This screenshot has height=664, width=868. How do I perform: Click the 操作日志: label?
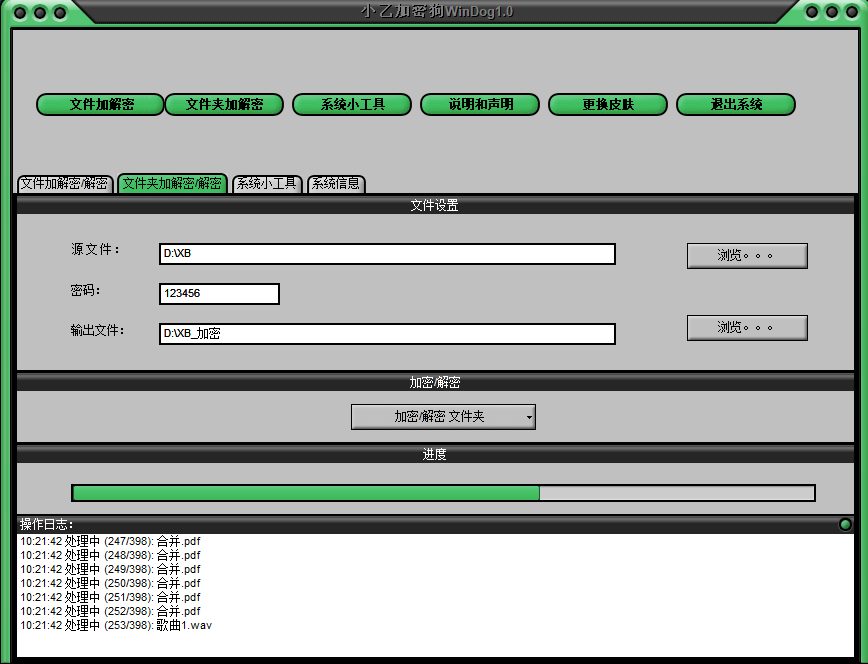pyautogui.click(x=46, y=524)
